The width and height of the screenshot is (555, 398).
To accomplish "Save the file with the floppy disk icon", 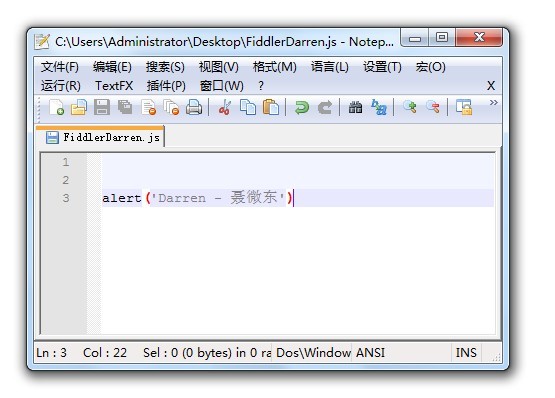I will point(102,107).
